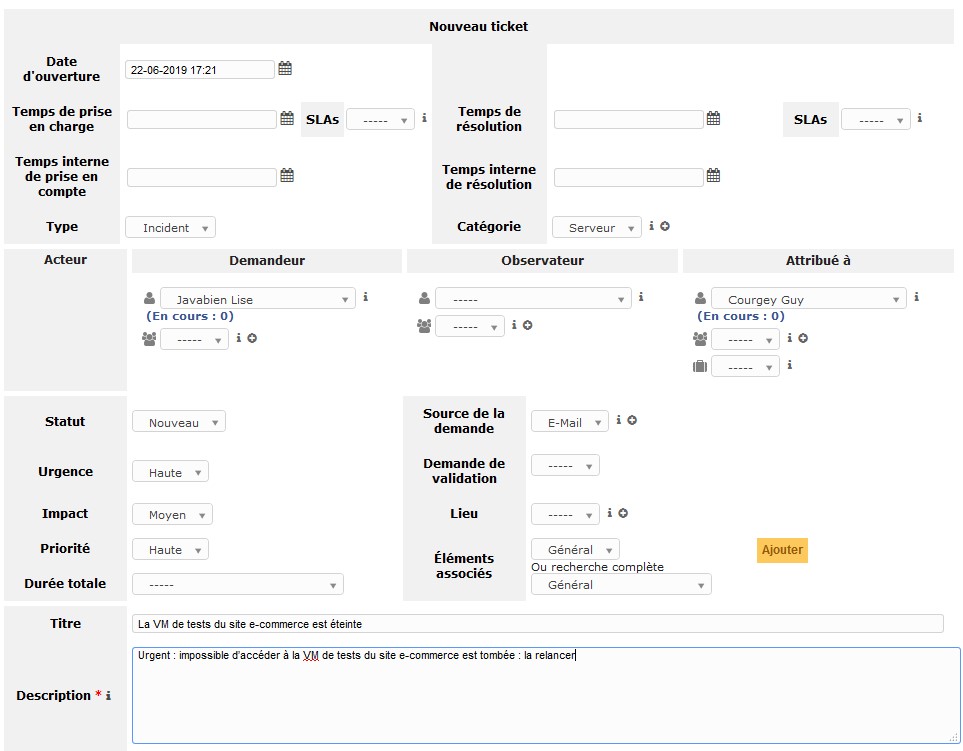This screenshot has width=963, height=751.
Task: Click the Ajouter button
Action: click(x=782, y=550)
